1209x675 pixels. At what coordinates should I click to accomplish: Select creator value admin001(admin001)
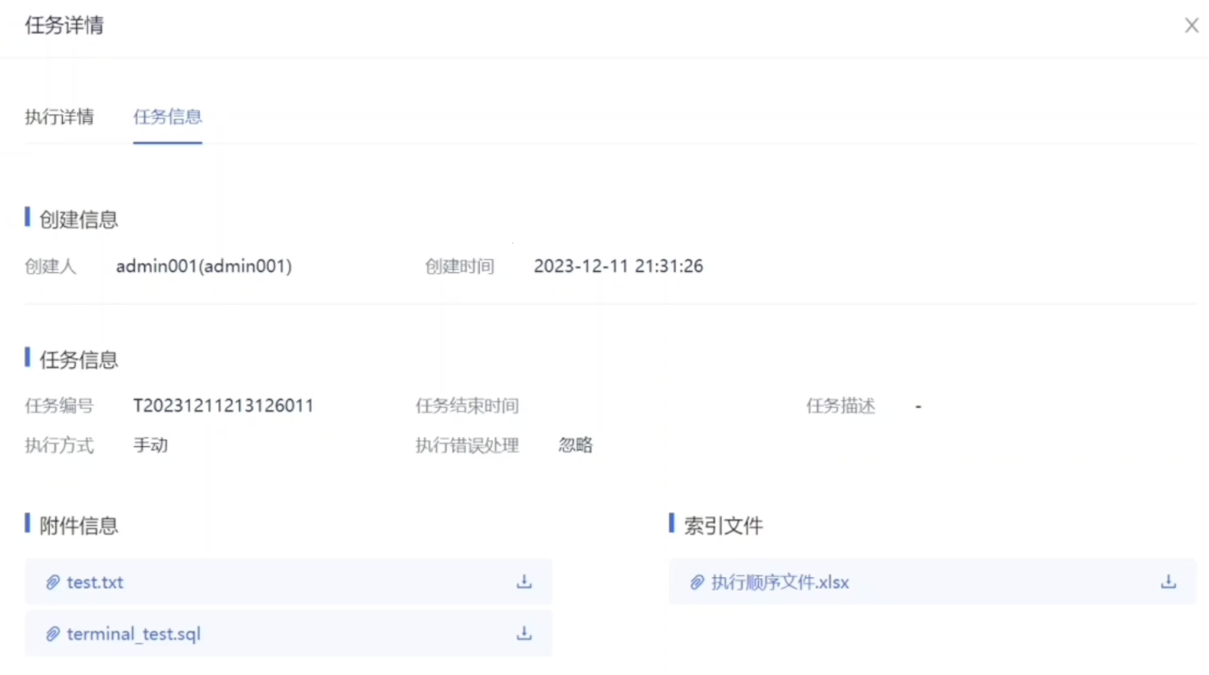[x=204, y=266]
